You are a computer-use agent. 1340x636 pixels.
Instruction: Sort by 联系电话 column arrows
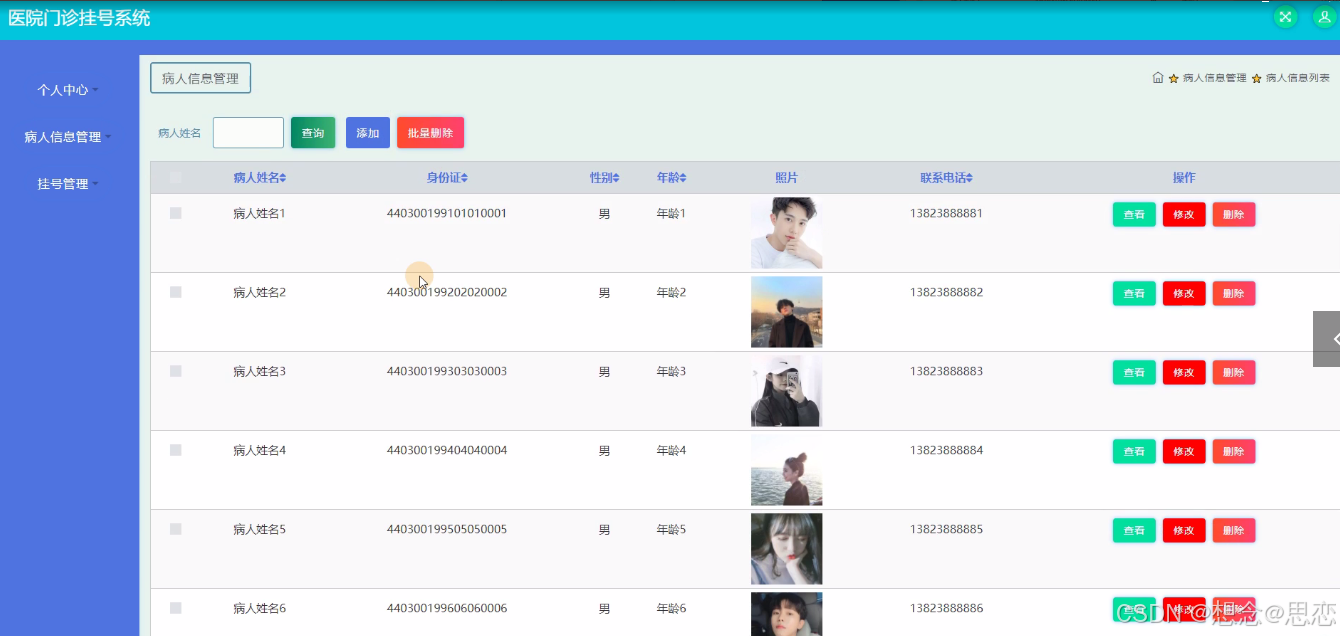pyautogui.click(x=969, y=178)
